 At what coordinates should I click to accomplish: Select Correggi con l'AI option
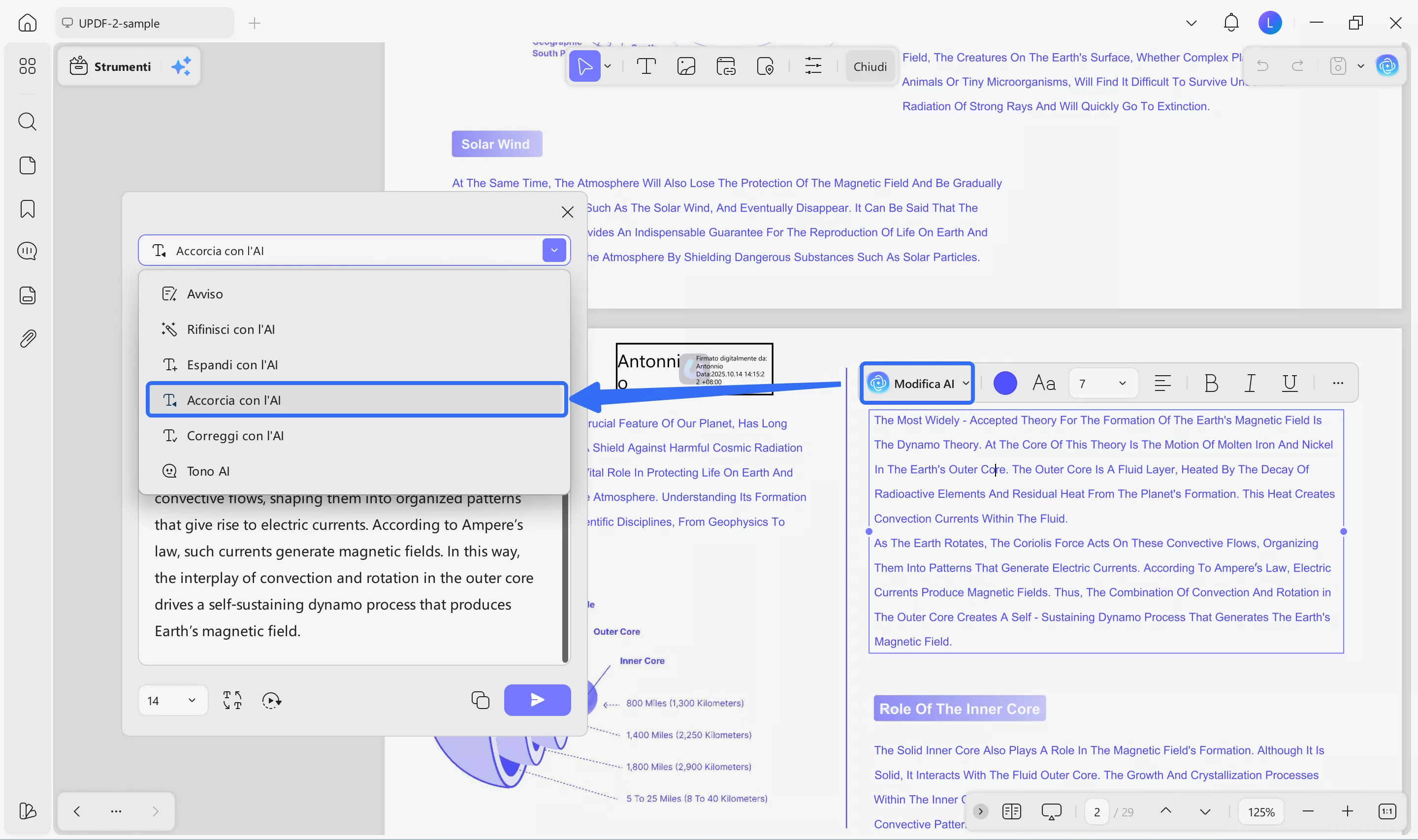[x=235, y=435]
